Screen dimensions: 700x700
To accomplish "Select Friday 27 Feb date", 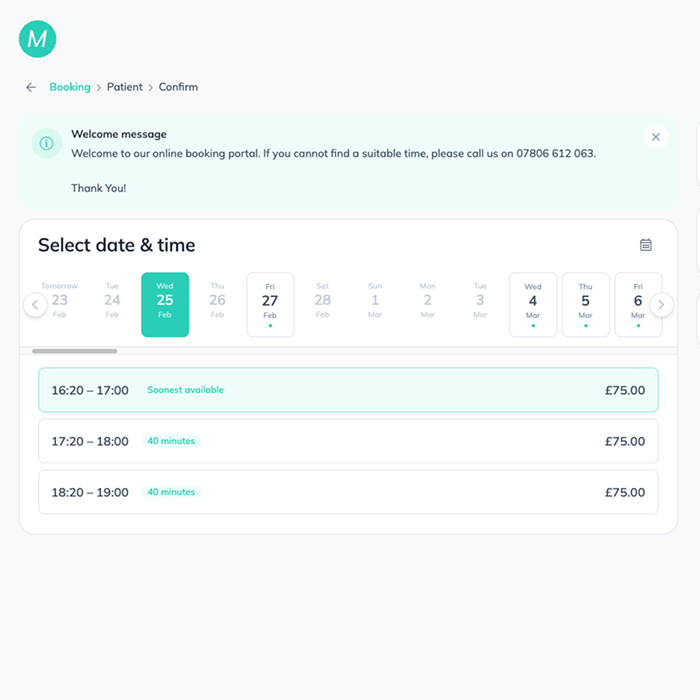I will 270,304.
